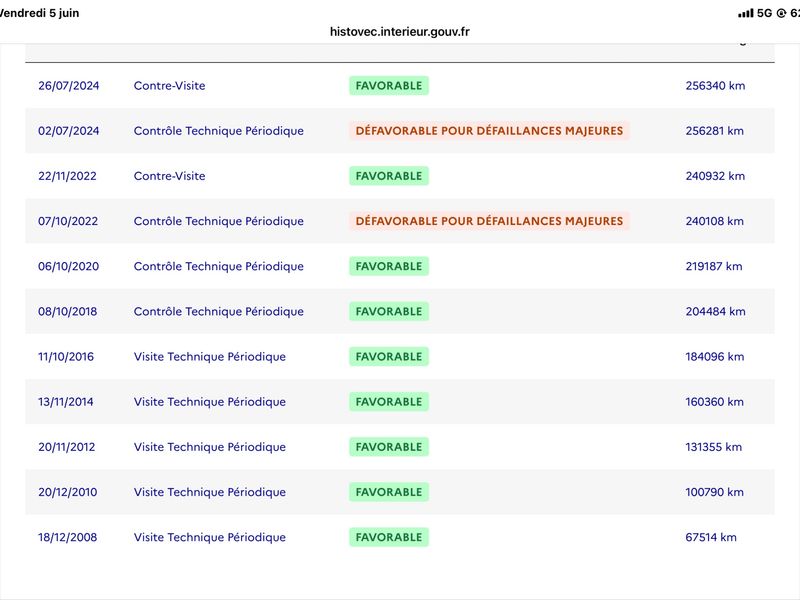Viewport: 800px width, 600px height.
Task: Click the 219187 km mileage value
Action: point(714,266)
